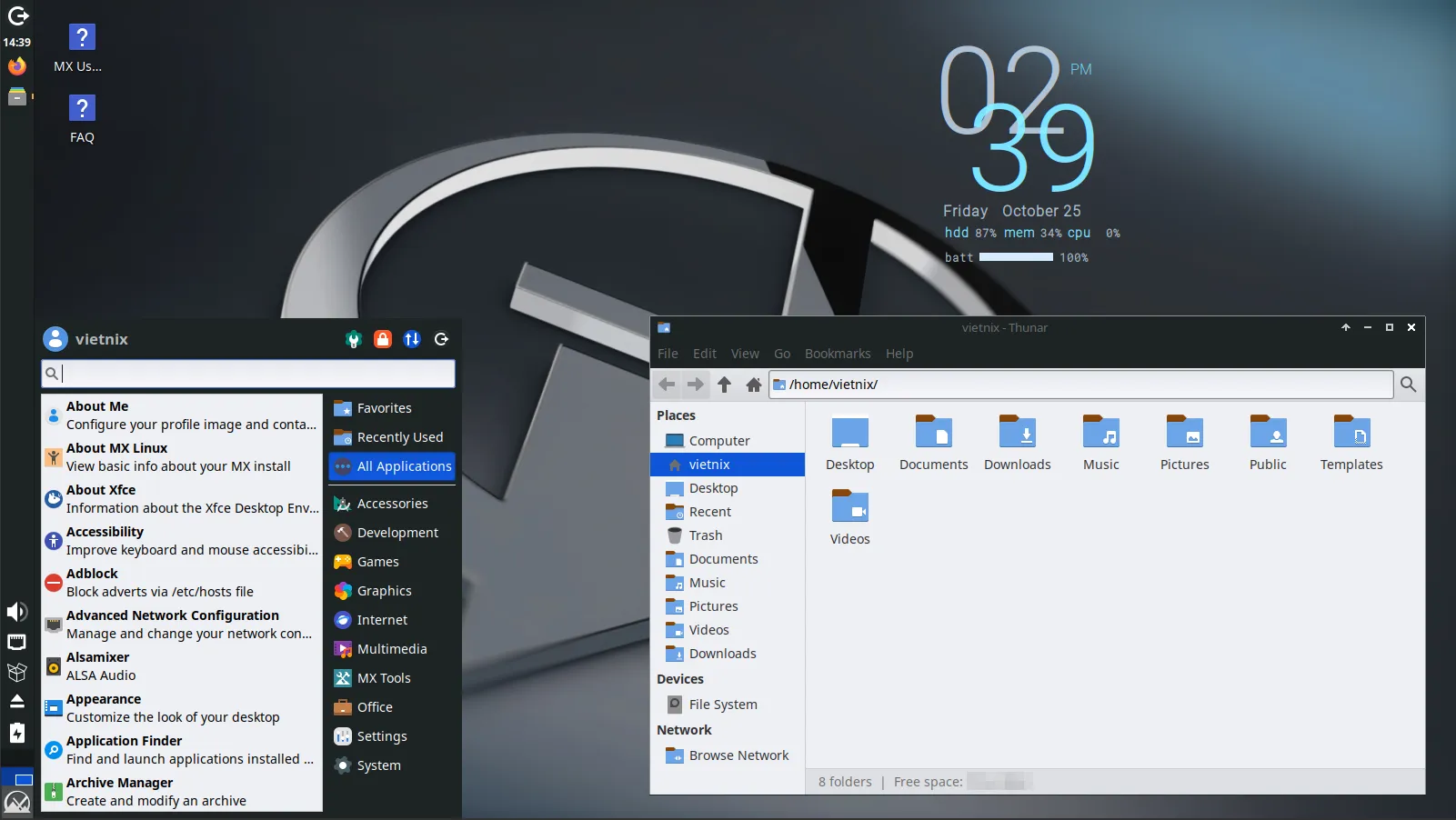The height and width of the screenshot is (820, 1456).
Task: Open the Templates folder icon in Thunar
Action: click(1351, 433)
